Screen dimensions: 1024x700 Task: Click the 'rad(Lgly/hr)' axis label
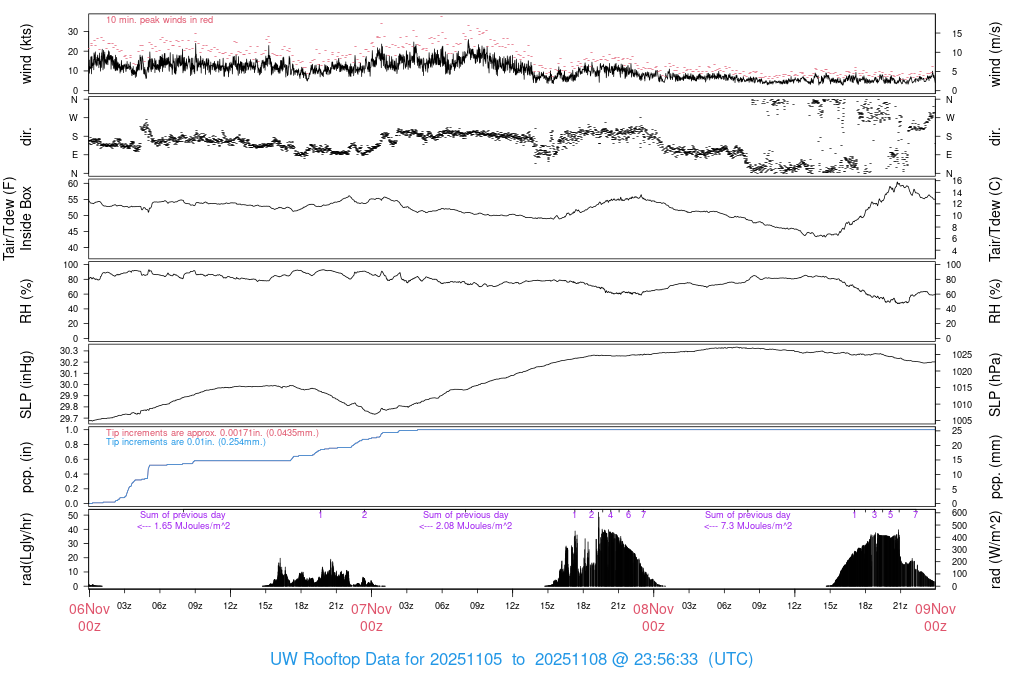27,550
